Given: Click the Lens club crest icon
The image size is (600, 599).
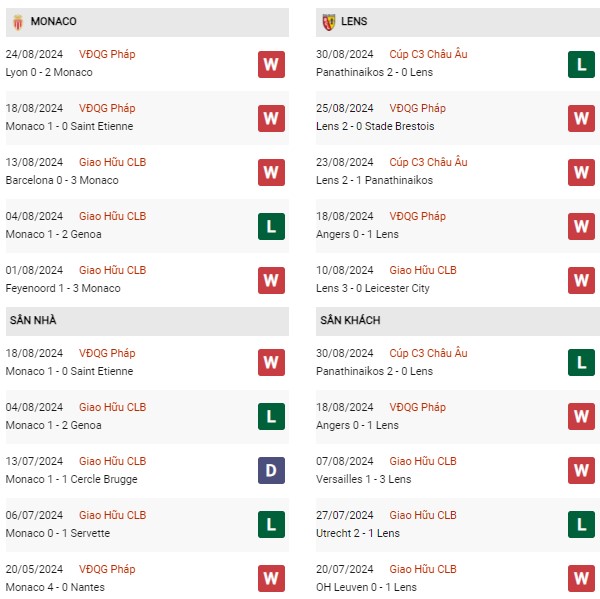Looking at the screenshot, I should [328, 22].
